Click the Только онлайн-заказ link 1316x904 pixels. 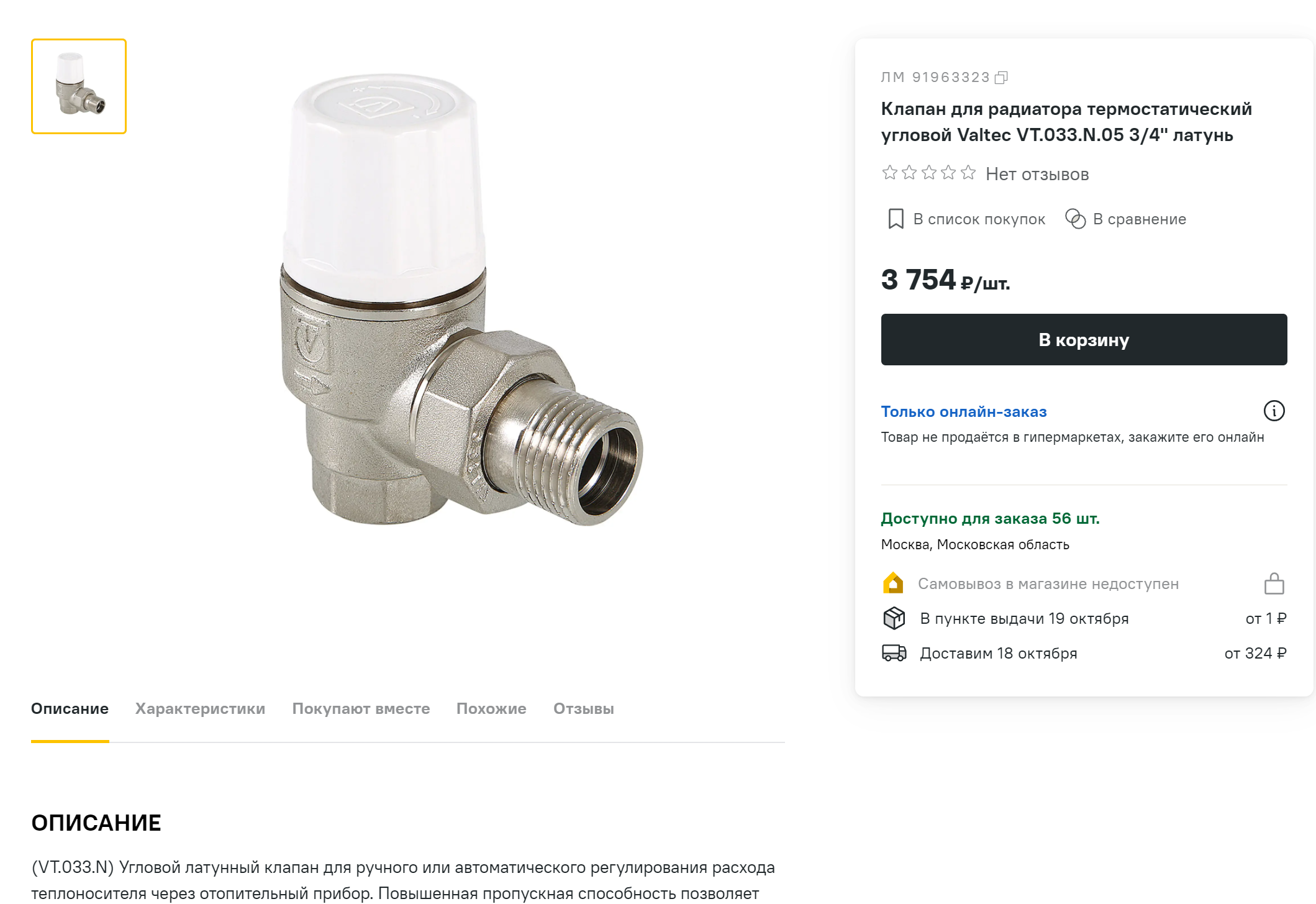pyautogui.click(x=963, y=412)
